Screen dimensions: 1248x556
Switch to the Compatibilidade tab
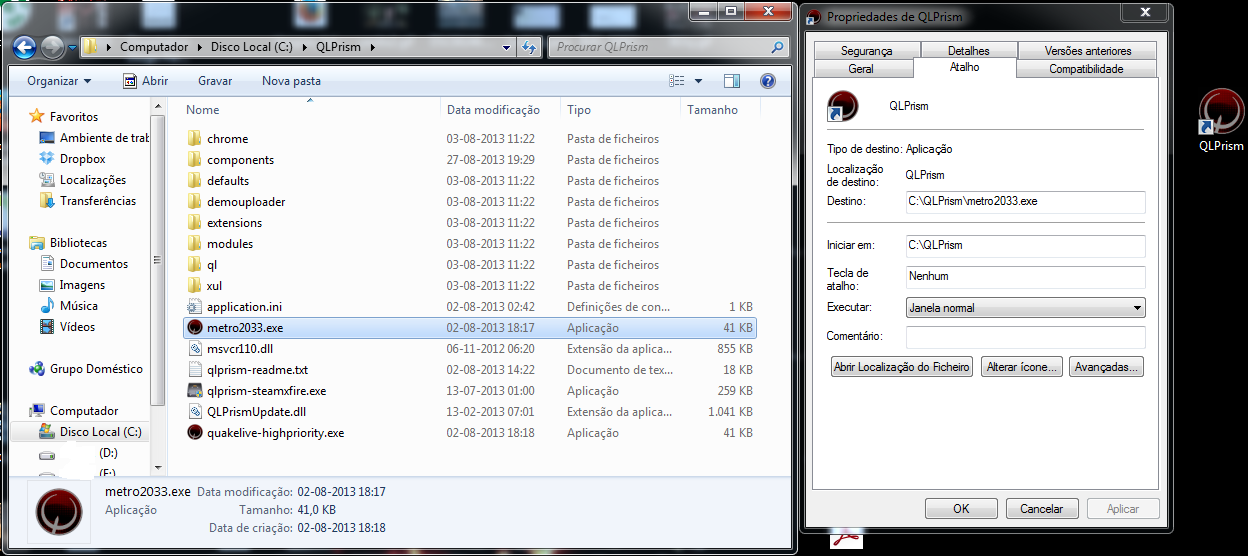tap(1085, 69)
